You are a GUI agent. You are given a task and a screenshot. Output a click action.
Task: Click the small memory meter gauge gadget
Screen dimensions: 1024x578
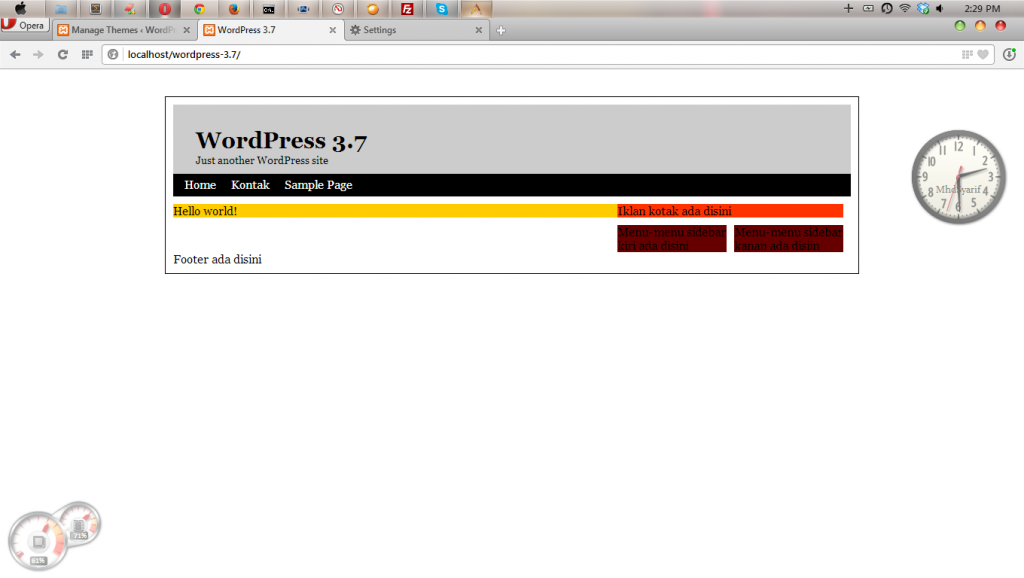(80, 523)
